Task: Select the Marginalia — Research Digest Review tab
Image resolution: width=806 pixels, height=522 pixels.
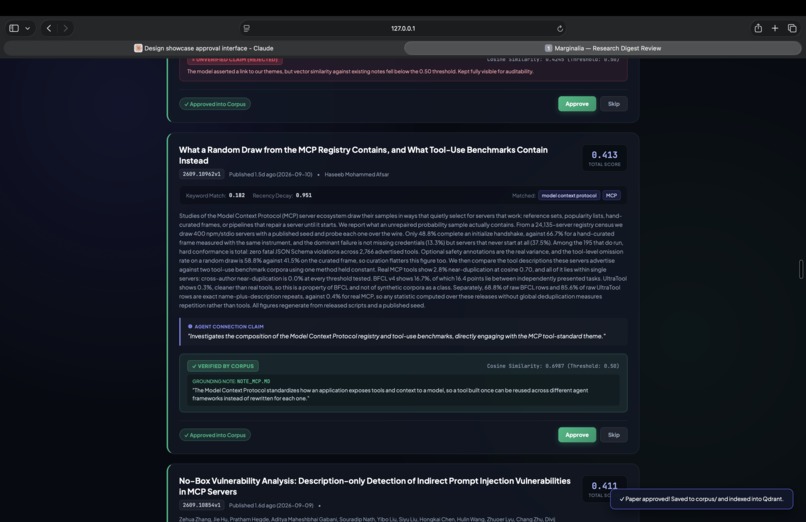Action: 602,48
